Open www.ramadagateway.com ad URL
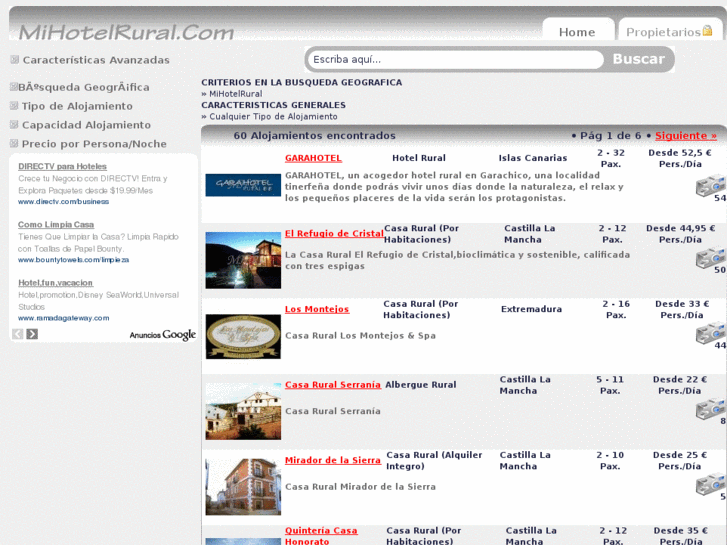Viewport: 727px width, 545px height. point(64,318)
